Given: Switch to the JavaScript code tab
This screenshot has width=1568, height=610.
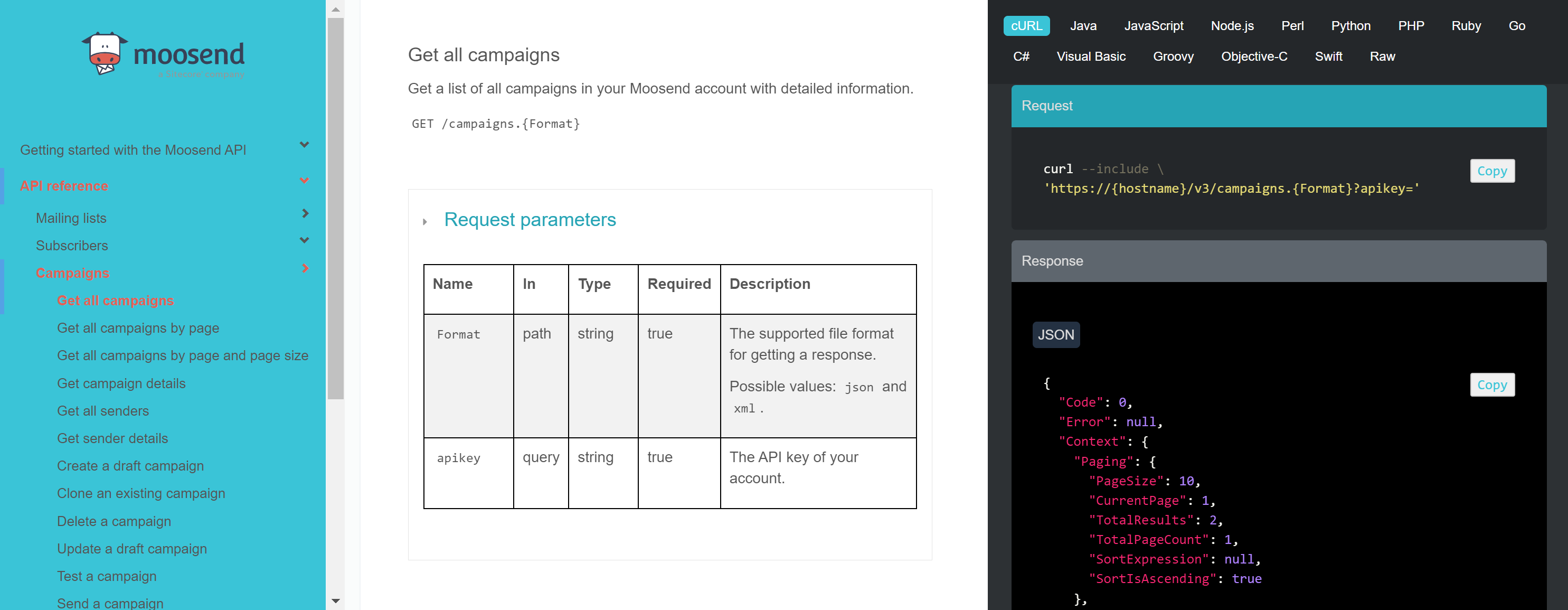Looking at the screenshot, I should (x=1154, y=25).
